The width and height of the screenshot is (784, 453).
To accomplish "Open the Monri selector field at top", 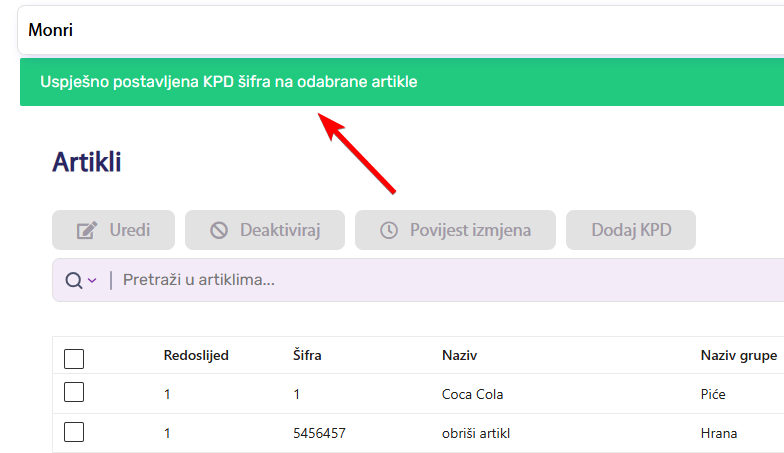I will [x=400, y=30].
